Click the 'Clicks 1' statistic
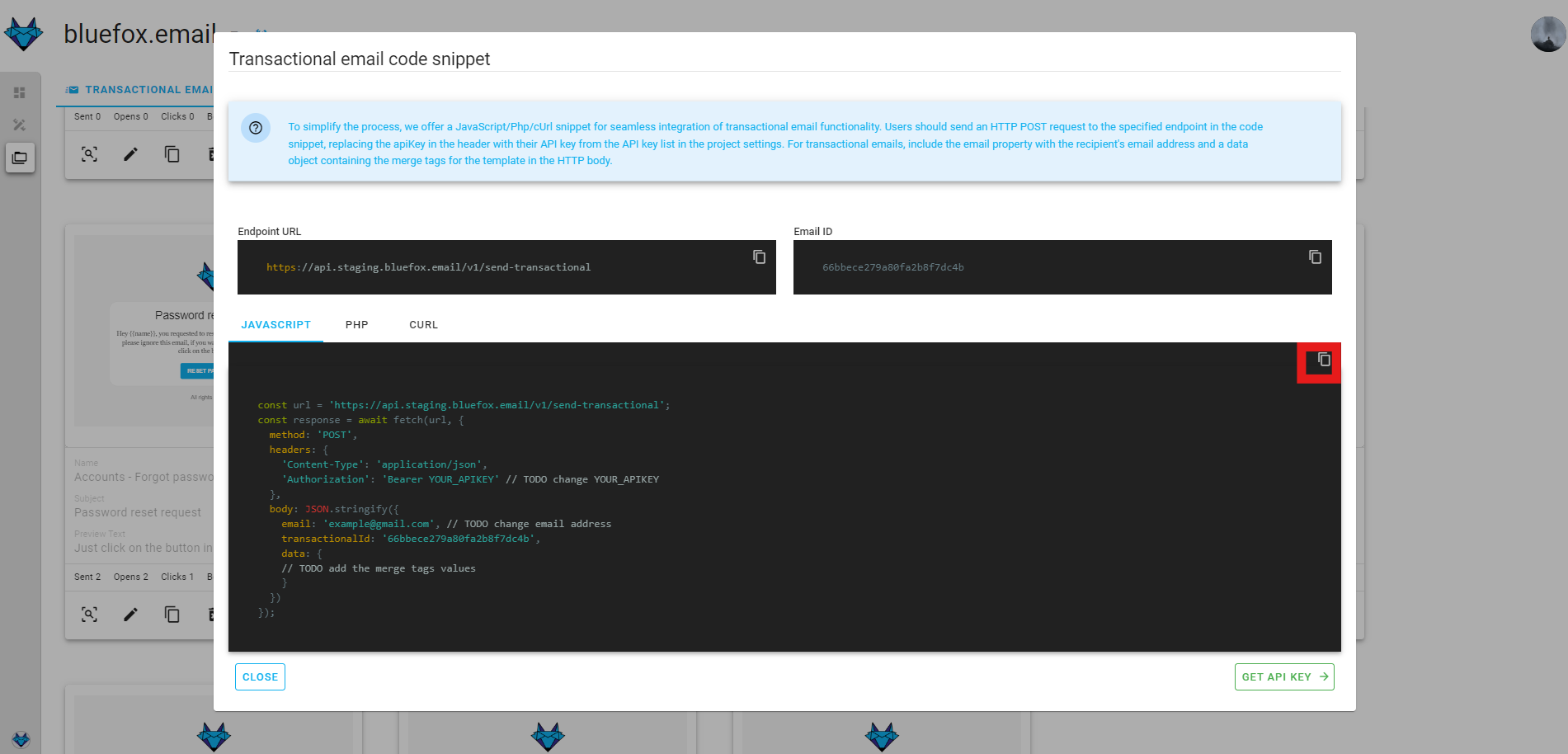The width and height of the screenshot is (1568, 754). (x=177, y=577)
